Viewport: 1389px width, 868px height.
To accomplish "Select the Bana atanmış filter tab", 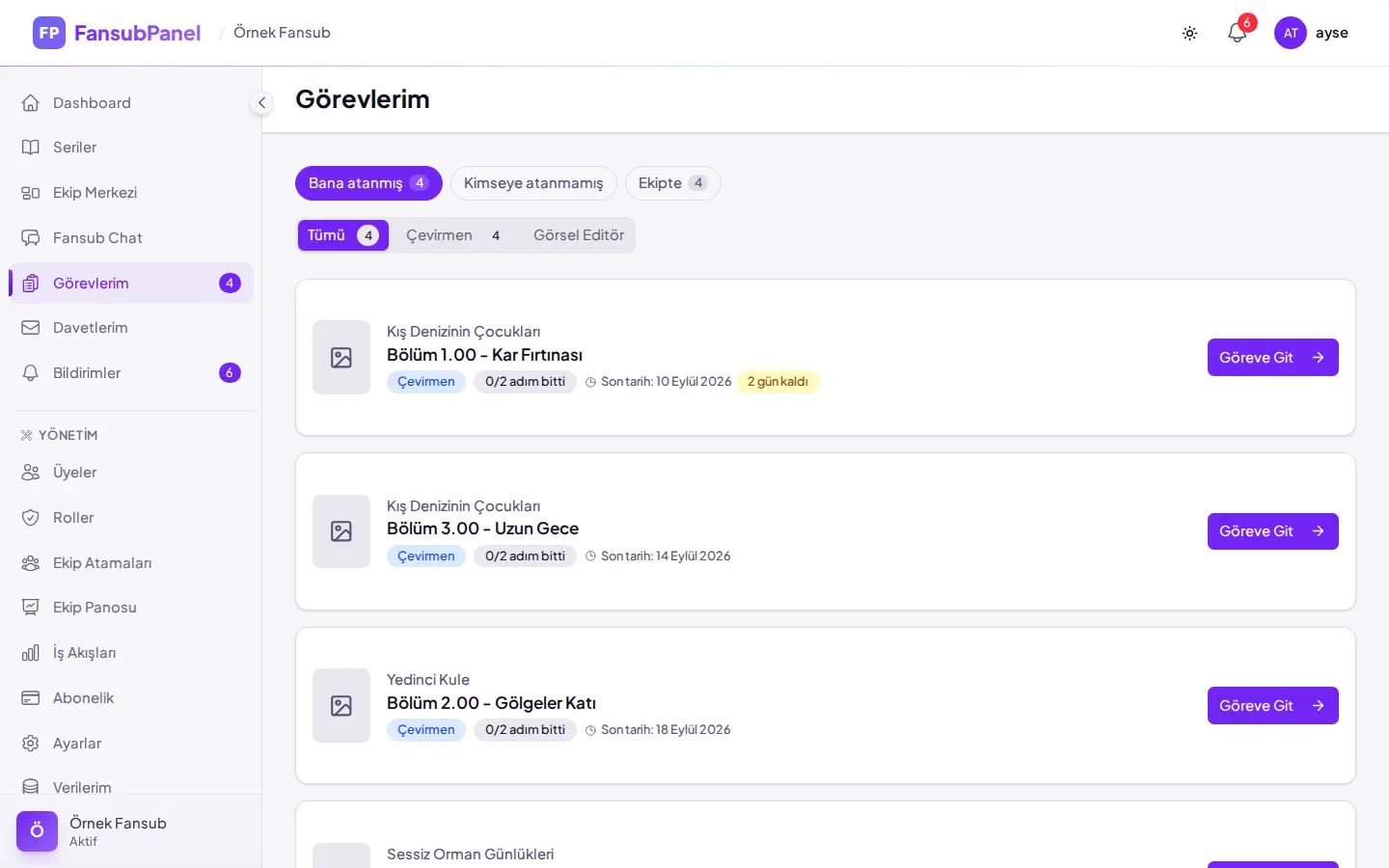I will pyautogui.click(x=368, y=183).
